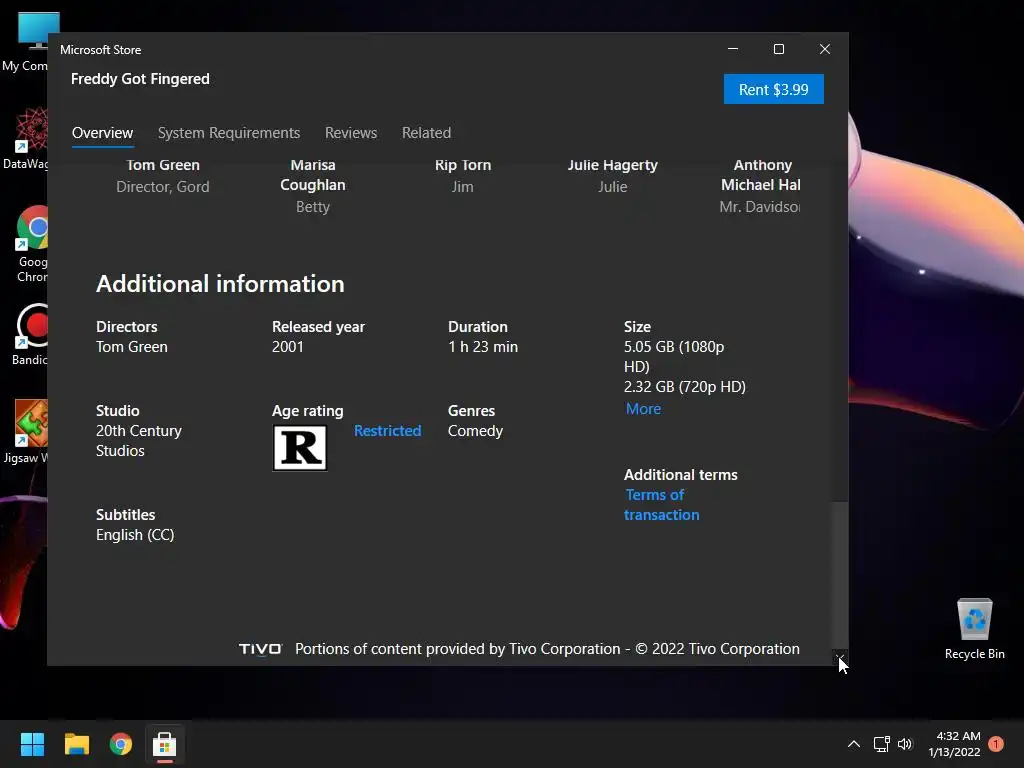The image size is (1024, 768).
Task: Select cast member Marisa Coughlan
Action: click(x=313, y=185)
